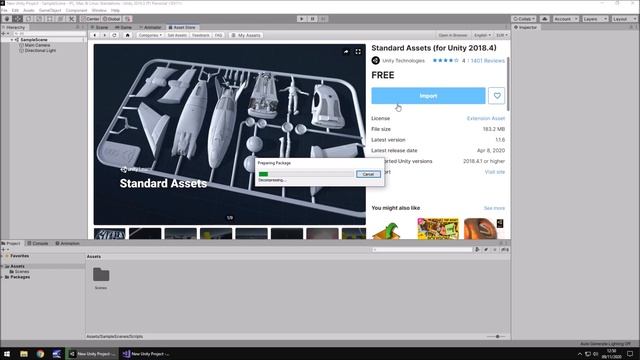Open the Edit menu
The image size is (640, 360).
(15, 10)
